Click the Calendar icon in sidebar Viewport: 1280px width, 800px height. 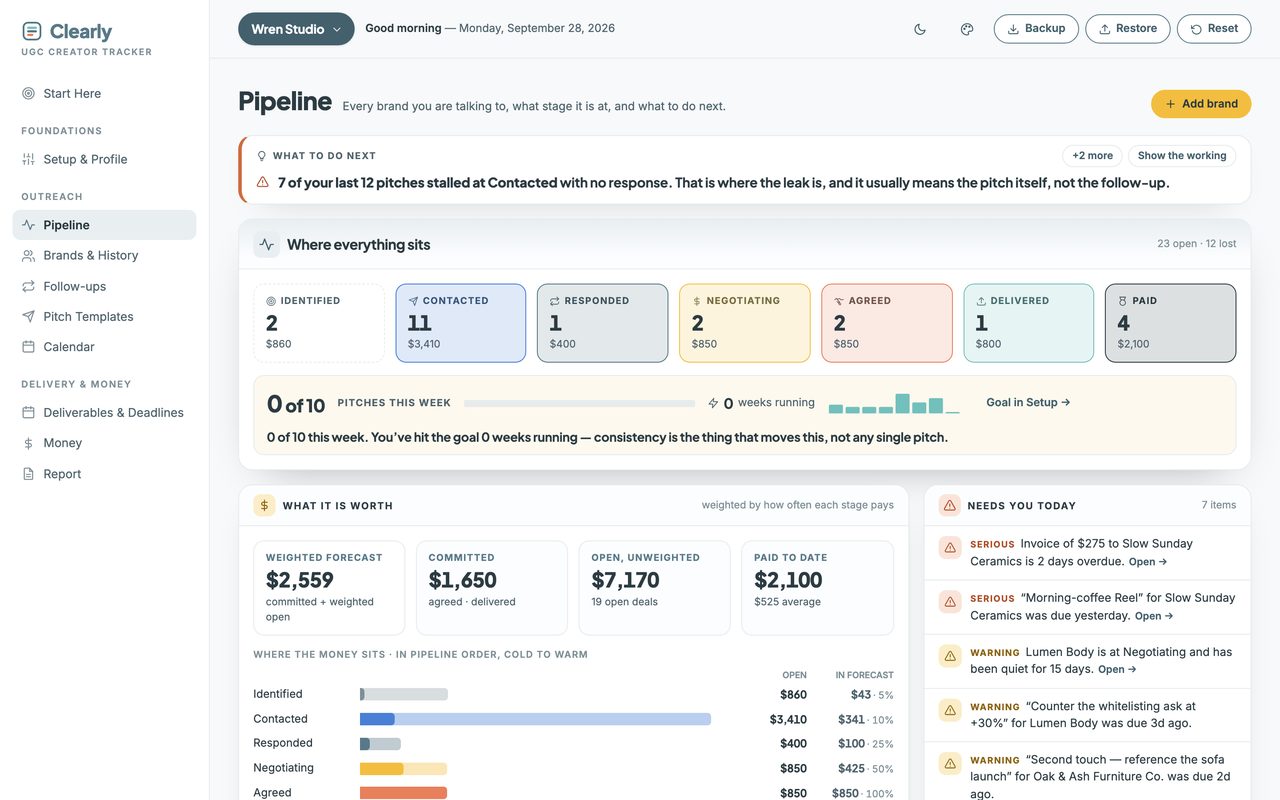28,347
